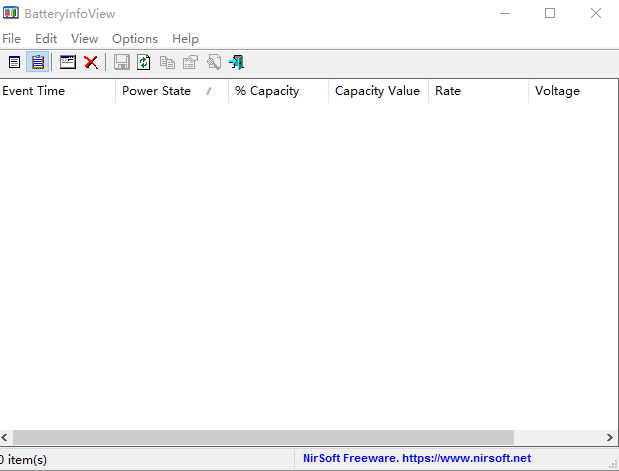Open NirSoft Freeware website link

417,458
